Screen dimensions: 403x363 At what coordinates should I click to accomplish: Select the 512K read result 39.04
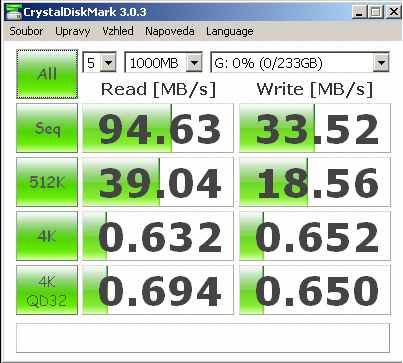(158, 182)
